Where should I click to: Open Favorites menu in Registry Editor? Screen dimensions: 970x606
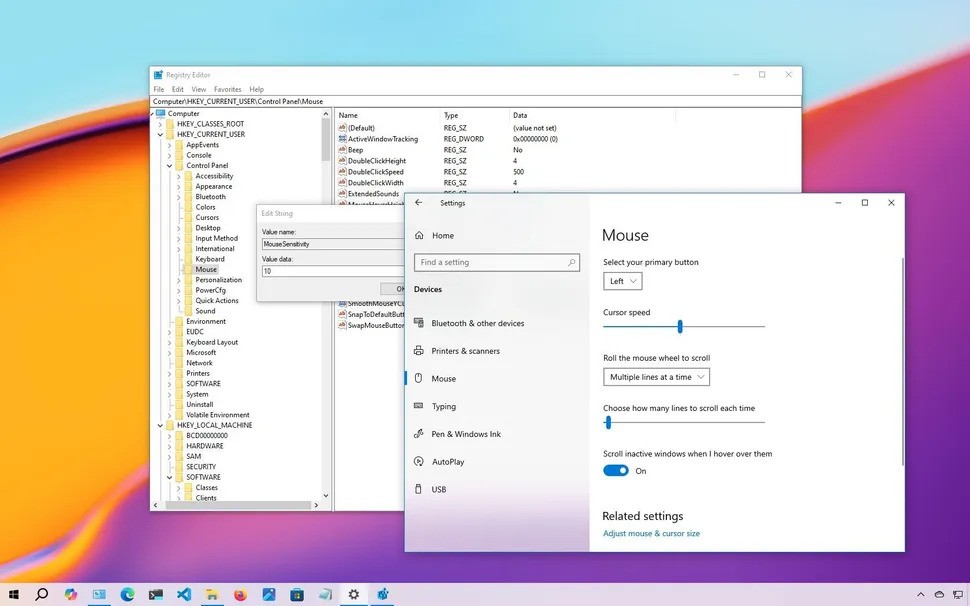click(x=227, y=89)
